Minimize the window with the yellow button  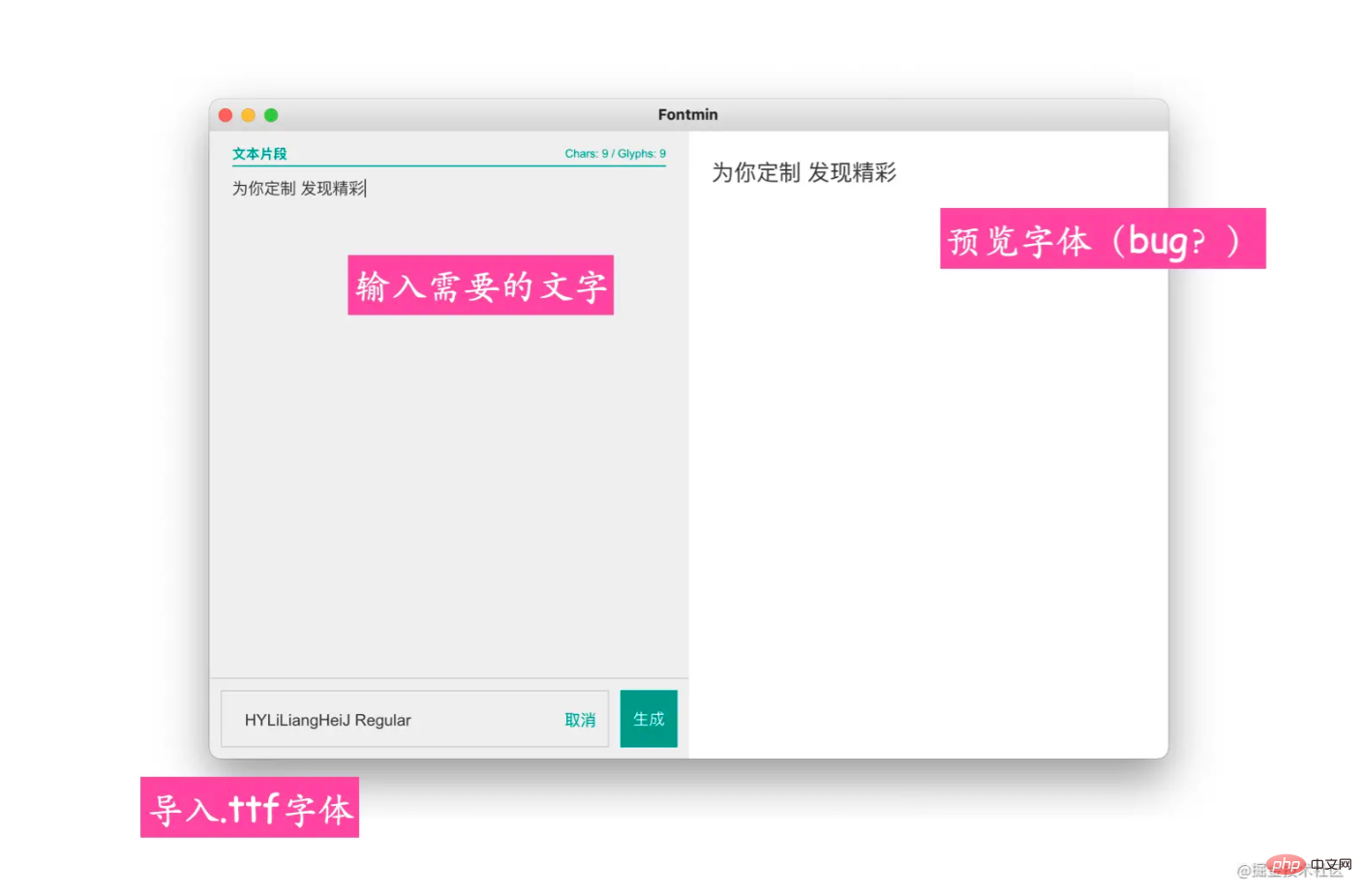point(248,115)
